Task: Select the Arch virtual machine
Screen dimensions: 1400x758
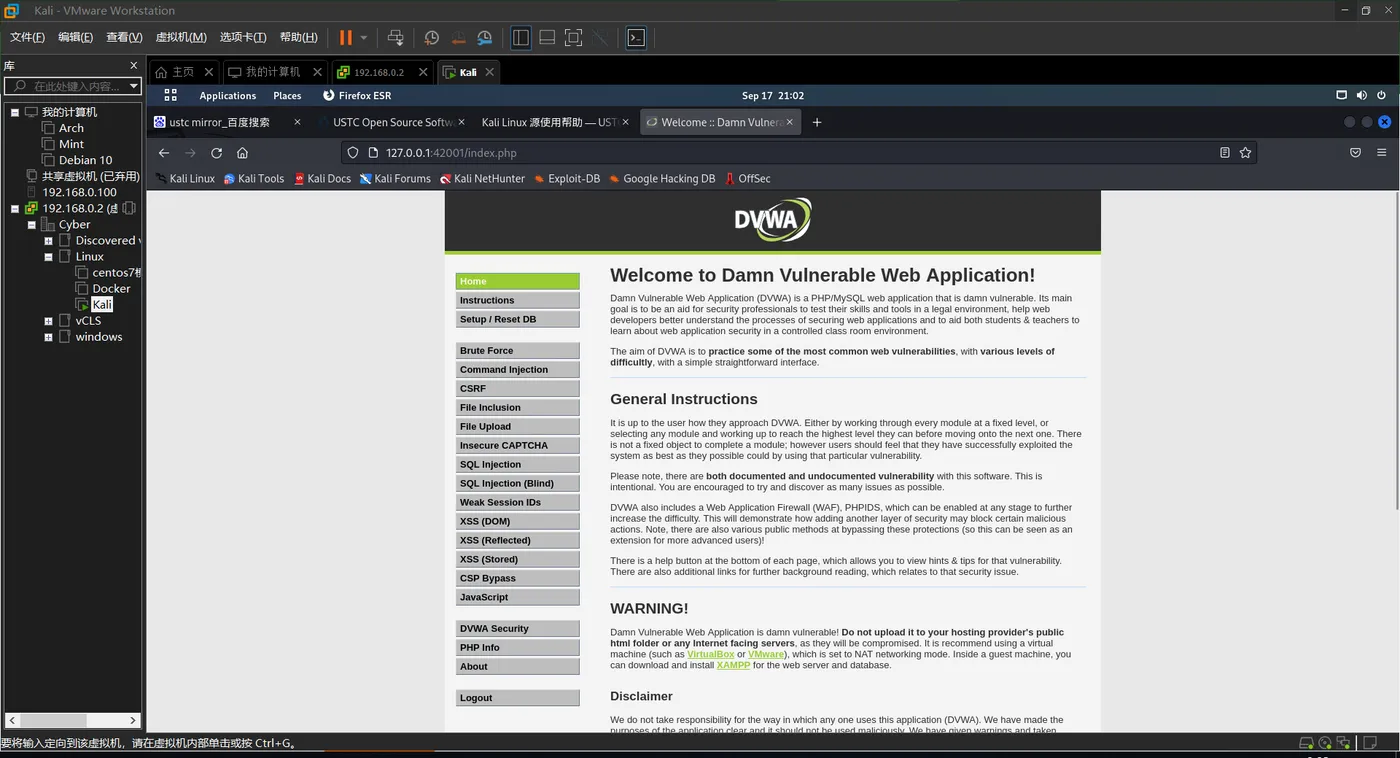Action: 71,128
